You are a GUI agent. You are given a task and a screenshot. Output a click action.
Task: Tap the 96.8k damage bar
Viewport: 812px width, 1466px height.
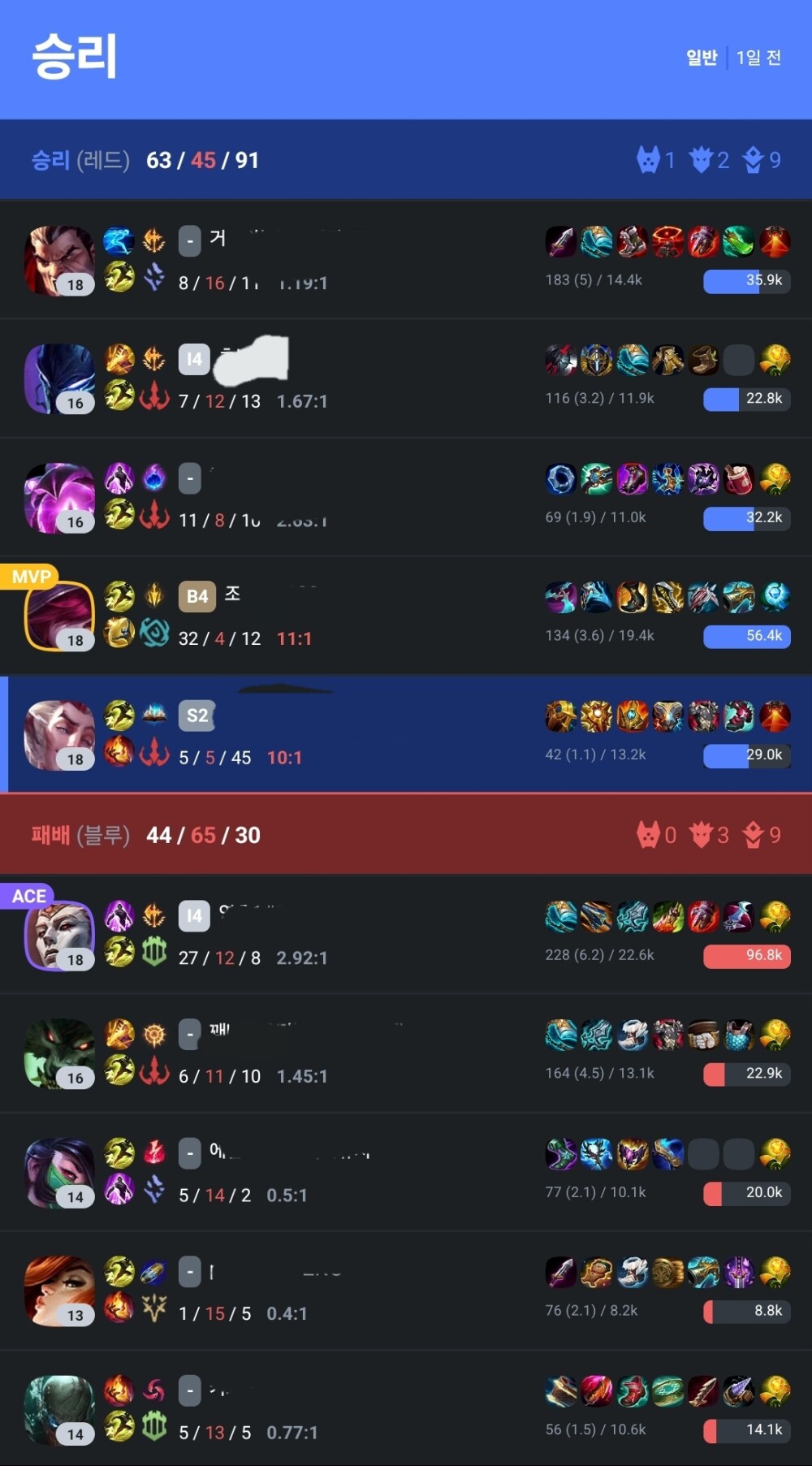coord(747,955)
